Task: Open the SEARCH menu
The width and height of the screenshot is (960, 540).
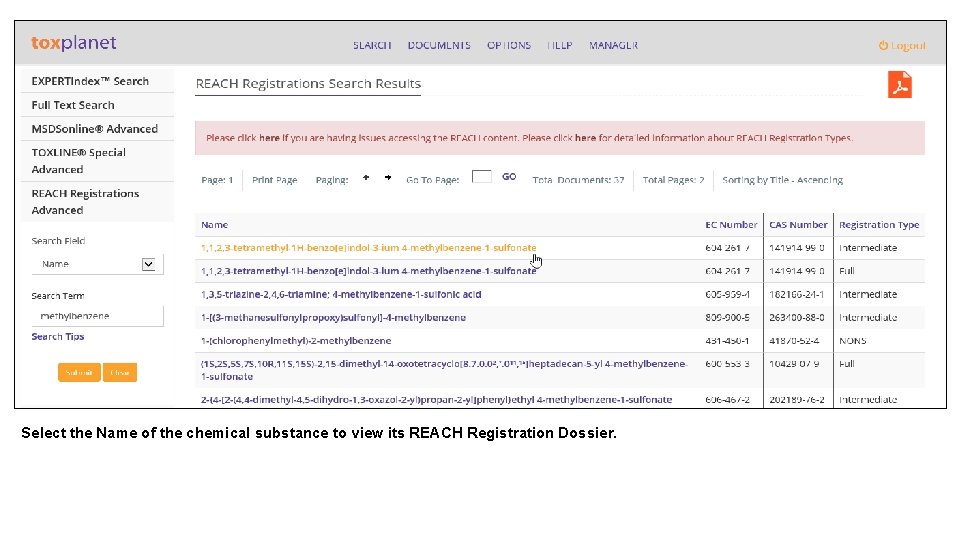Action: (372, 45)
